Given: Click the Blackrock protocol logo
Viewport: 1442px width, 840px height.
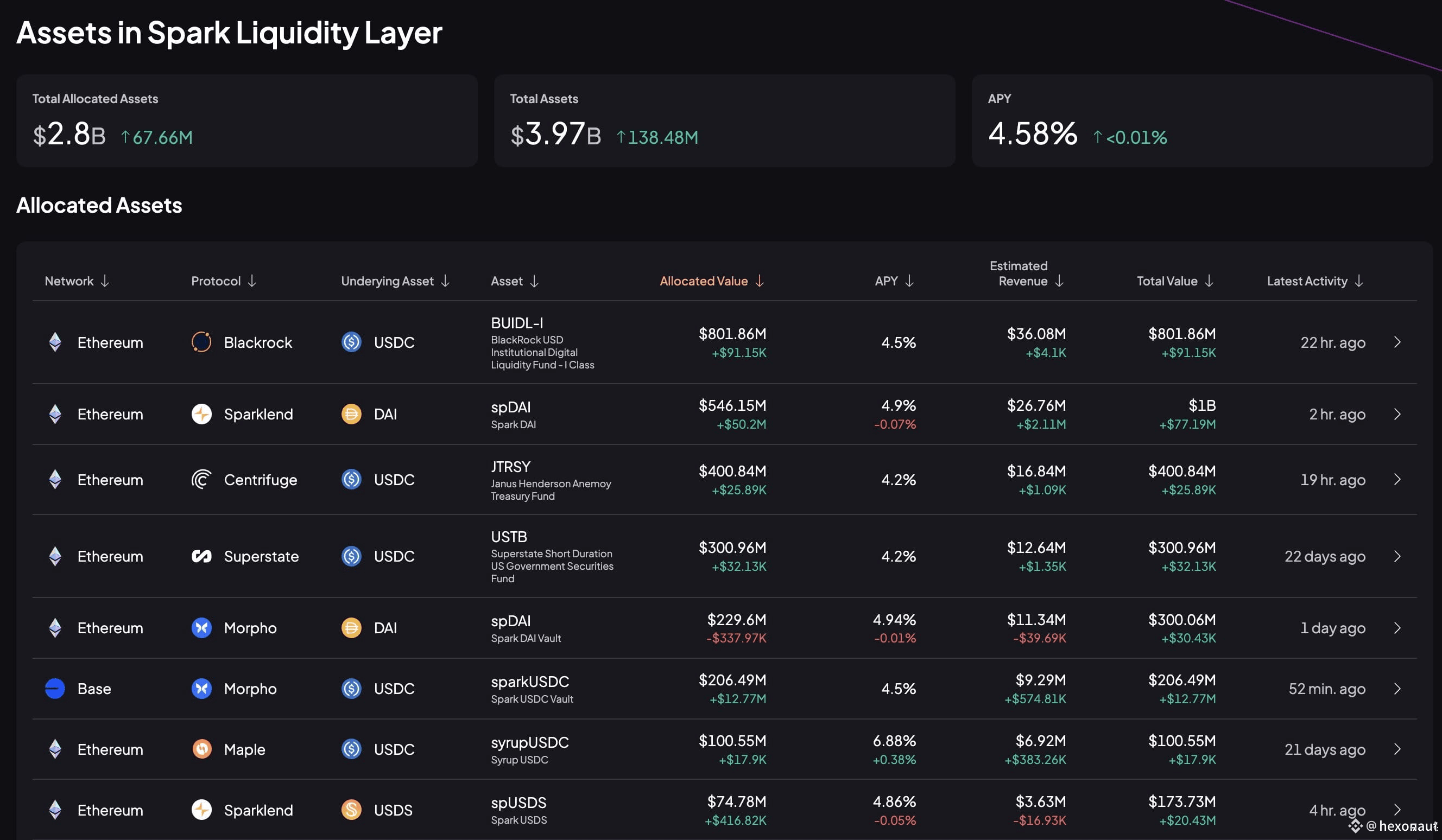Looking at the screenshot, I should click(x=201, y=342).
